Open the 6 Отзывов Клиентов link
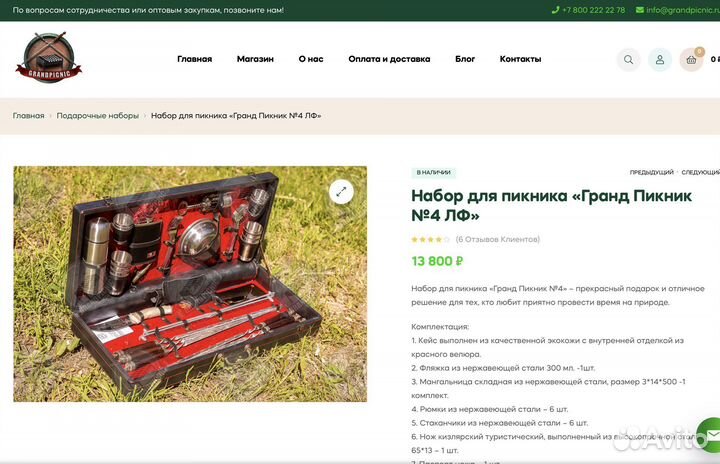The width and height of the screenshot is (720, 464). 498,239
